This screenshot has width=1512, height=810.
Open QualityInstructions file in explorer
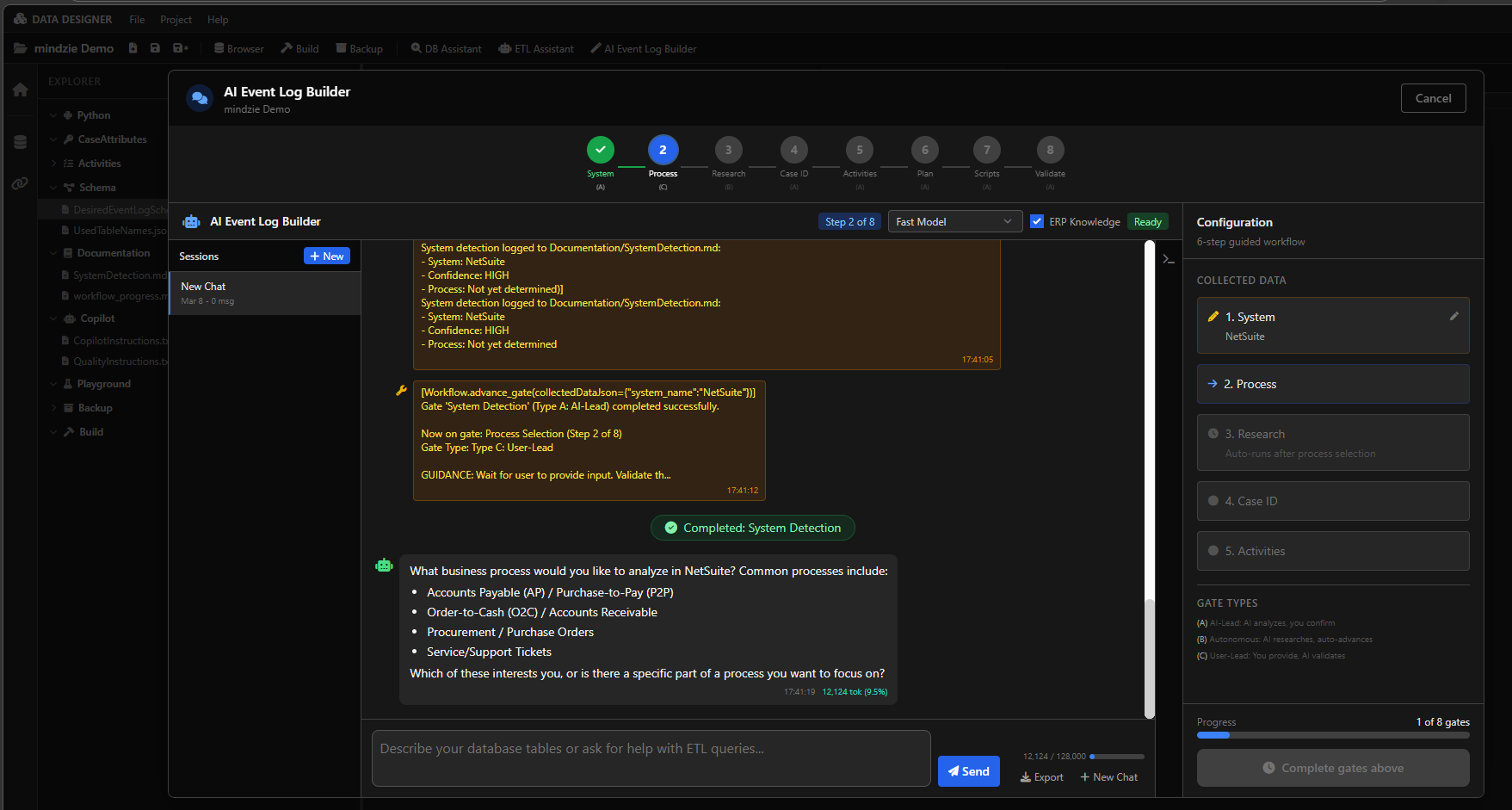click(x=114, y=362)
